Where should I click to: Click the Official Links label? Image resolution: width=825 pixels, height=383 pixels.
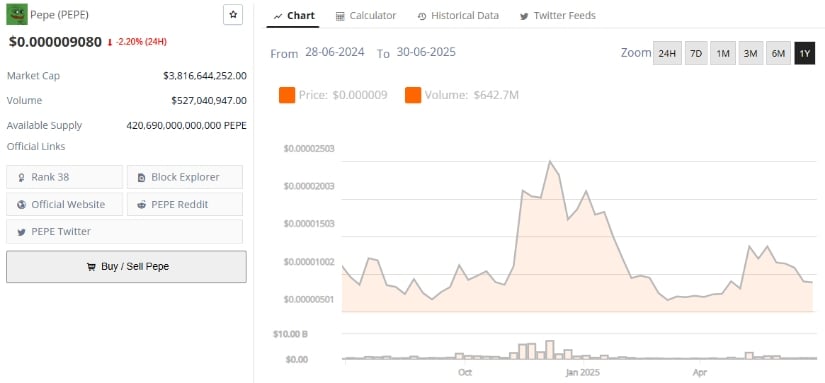[36, 147]
